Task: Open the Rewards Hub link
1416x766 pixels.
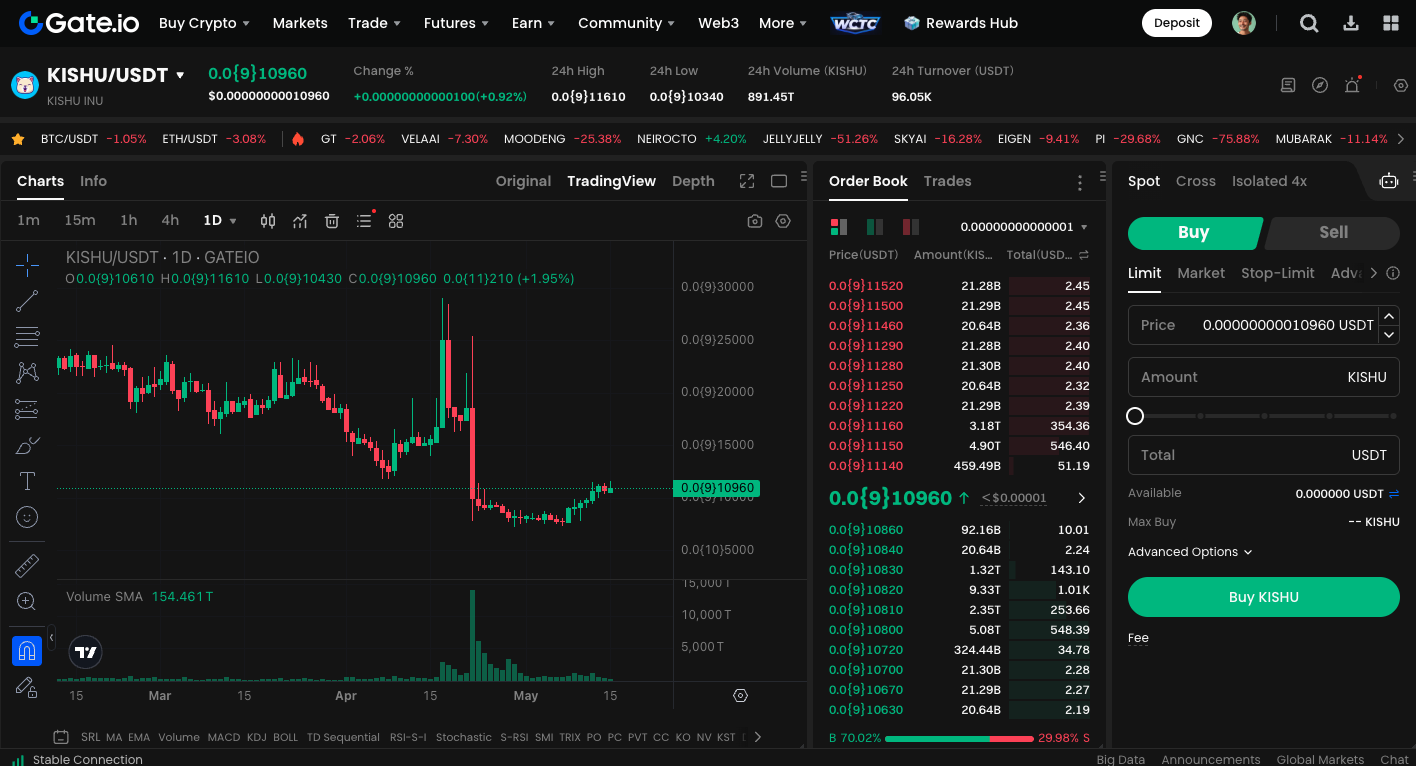Action: (x=961, y=23)
